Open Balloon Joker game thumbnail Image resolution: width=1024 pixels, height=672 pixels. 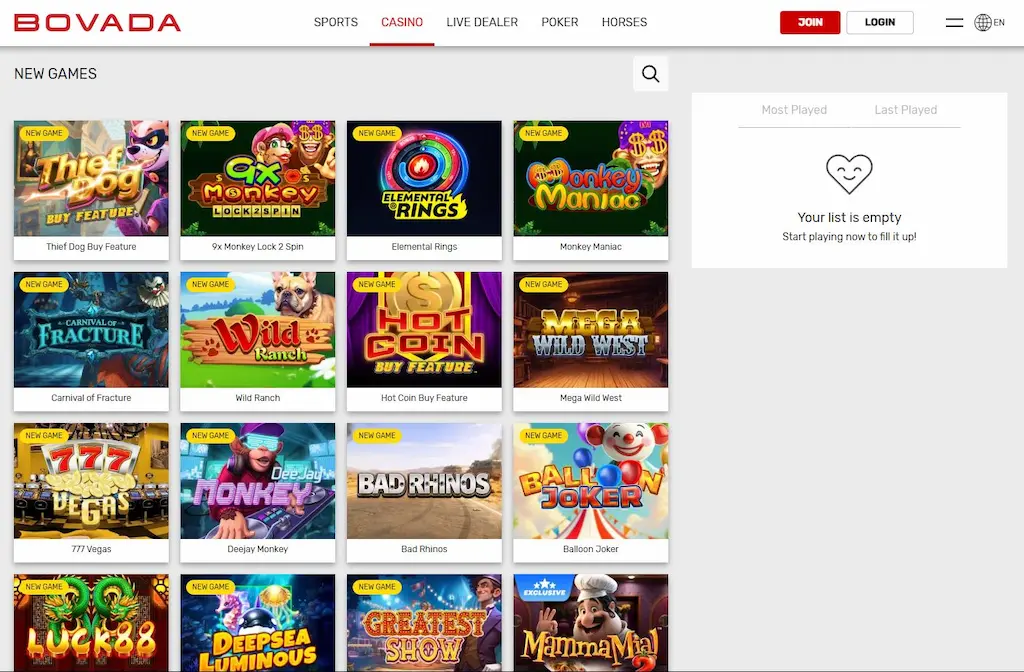590,481
